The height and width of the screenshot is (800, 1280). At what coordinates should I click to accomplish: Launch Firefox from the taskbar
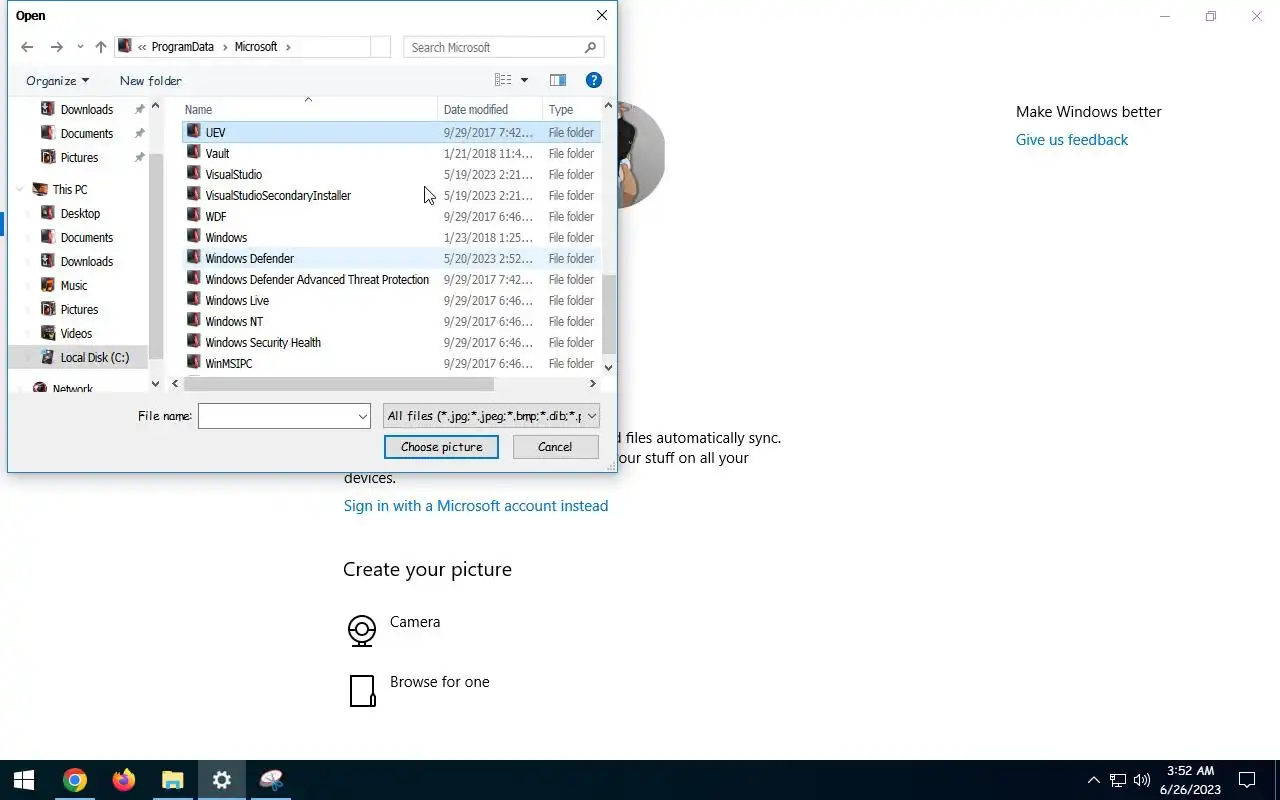click(124, 780)
